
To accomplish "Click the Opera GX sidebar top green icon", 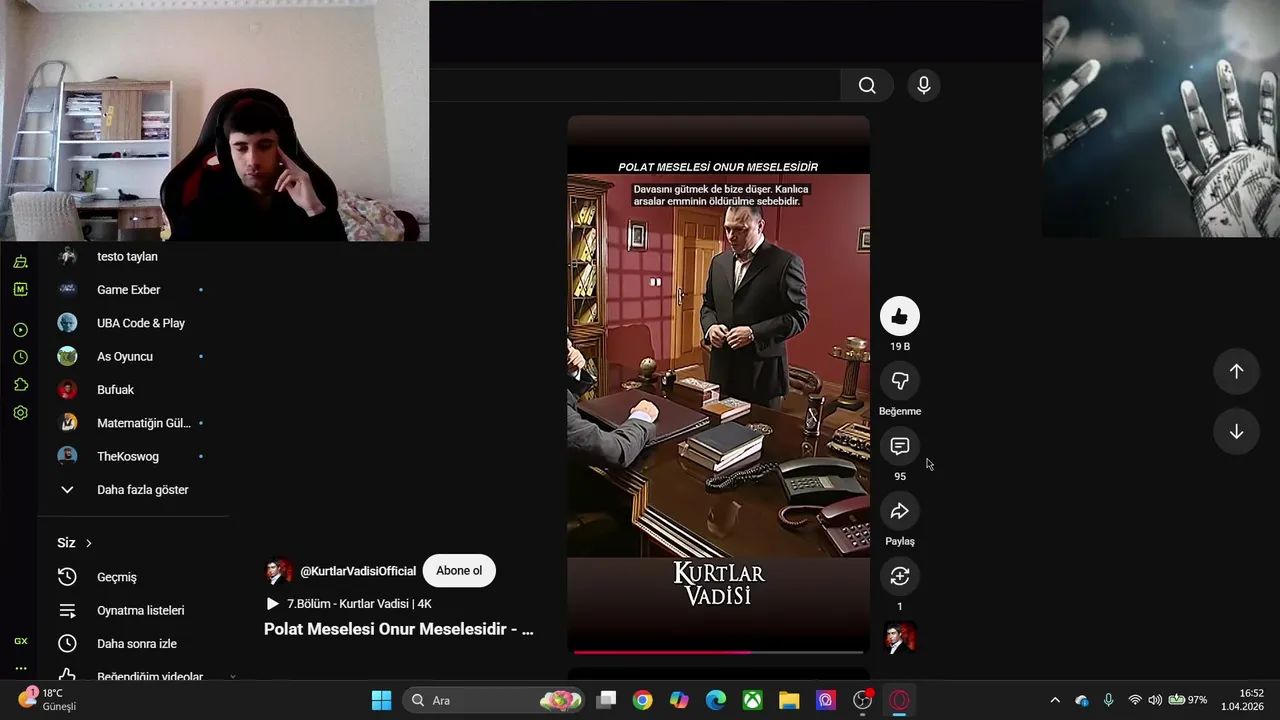I will (20, 262).
